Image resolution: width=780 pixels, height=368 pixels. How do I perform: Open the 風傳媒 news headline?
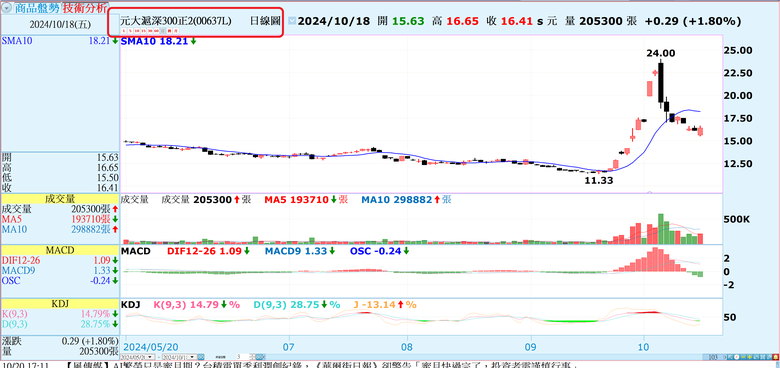(321, 366)
